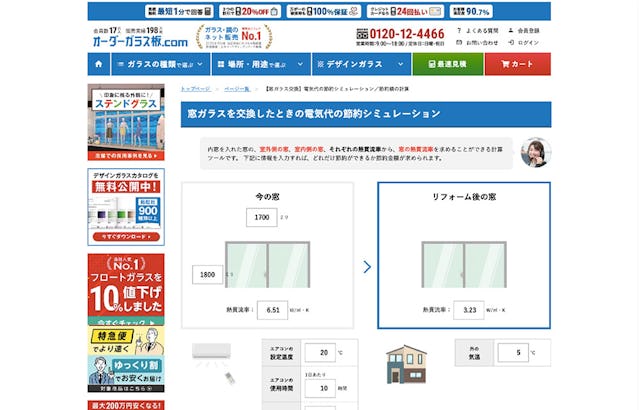Open the フロートガラスを10%値下げ banner
Viewport: 640px width, 410px height.
pyautogui.click(x=126, y=289)
